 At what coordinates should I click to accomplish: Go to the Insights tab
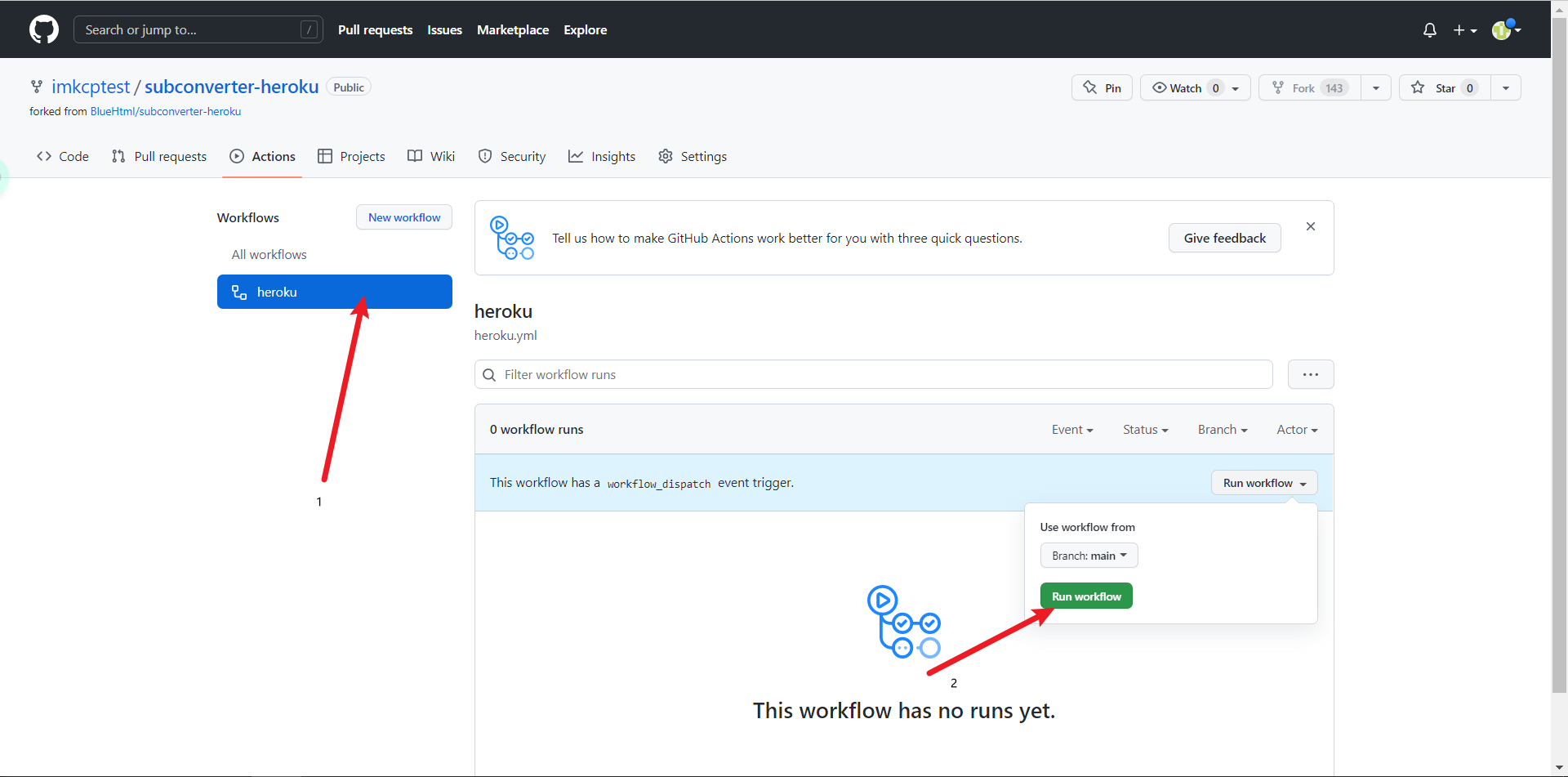pos(602,156)
